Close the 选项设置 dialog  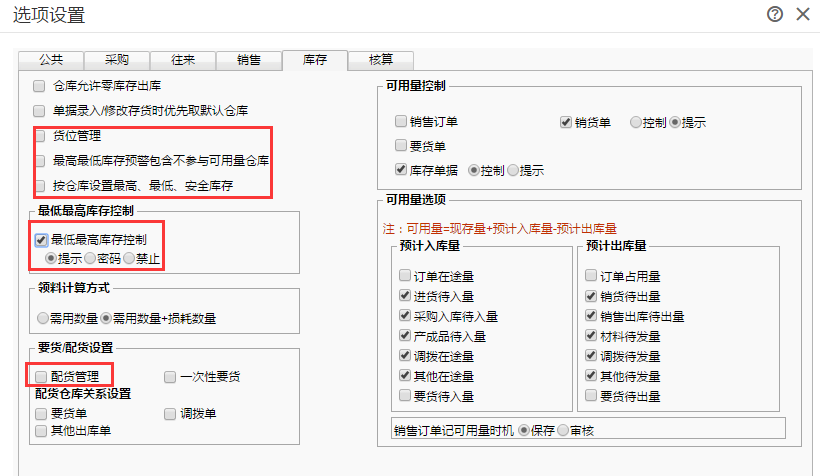[x=803, y=14]
